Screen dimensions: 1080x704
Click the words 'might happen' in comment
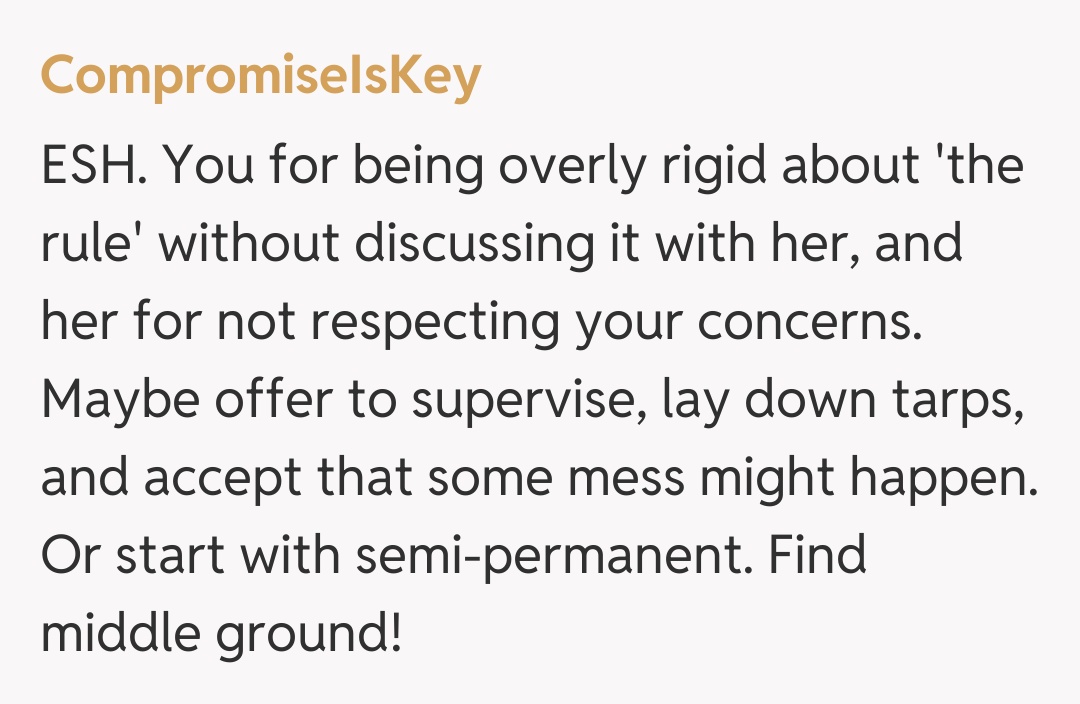click(868, 477)
